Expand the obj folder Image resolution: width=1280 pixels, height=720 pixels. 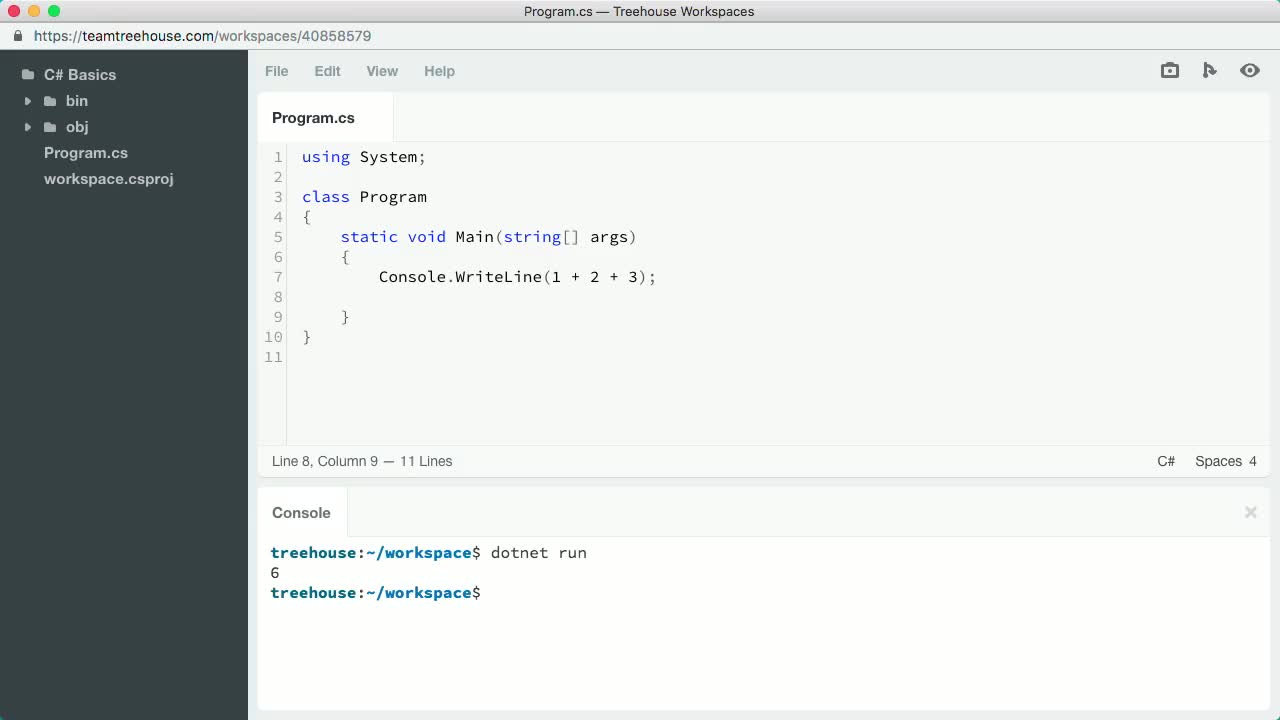(28, 127)
